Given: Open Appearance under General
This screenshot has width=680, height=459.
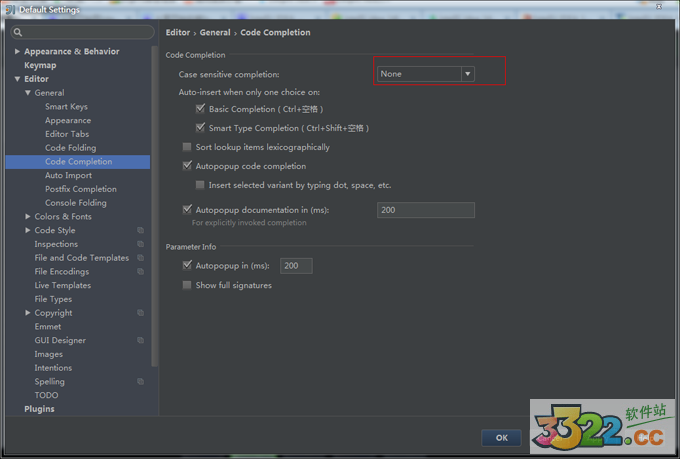Looking at the screenshot, I should coord(68,120).
